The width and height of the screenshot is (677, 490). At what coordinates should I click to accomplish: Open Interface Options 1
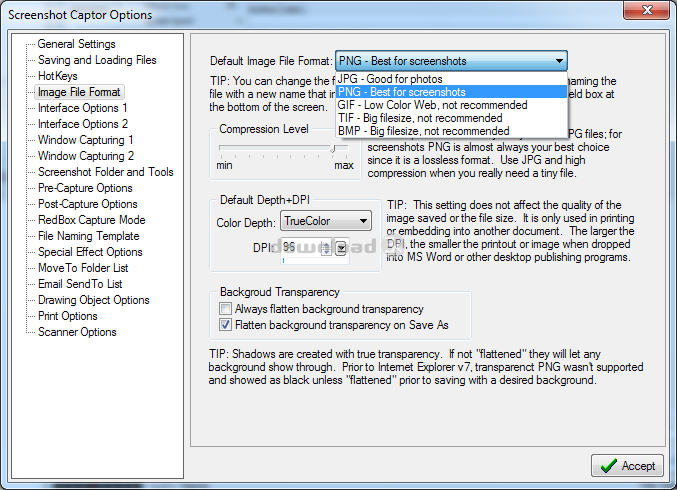(82, 108)
